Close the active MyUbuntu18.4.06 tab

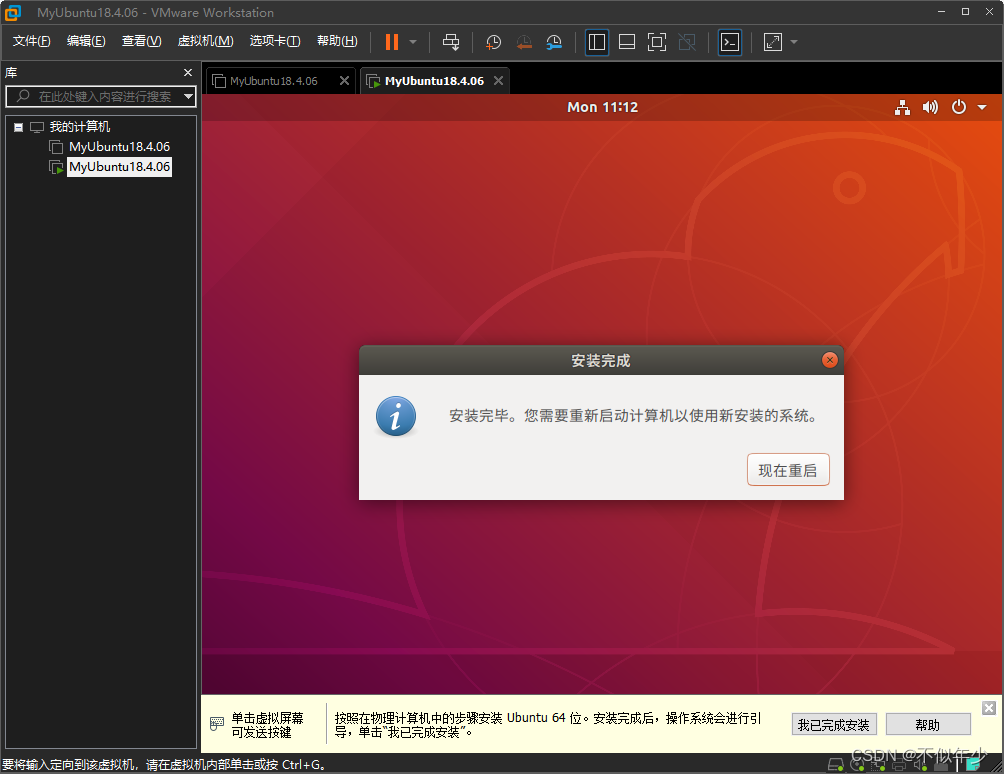pos(498,81)
